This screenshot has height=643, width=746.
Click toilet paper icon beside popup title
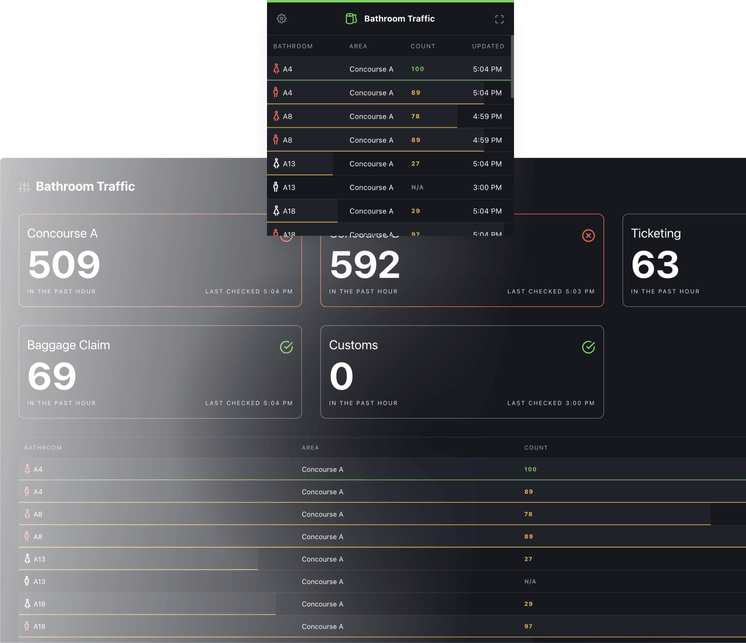[351, 19]
